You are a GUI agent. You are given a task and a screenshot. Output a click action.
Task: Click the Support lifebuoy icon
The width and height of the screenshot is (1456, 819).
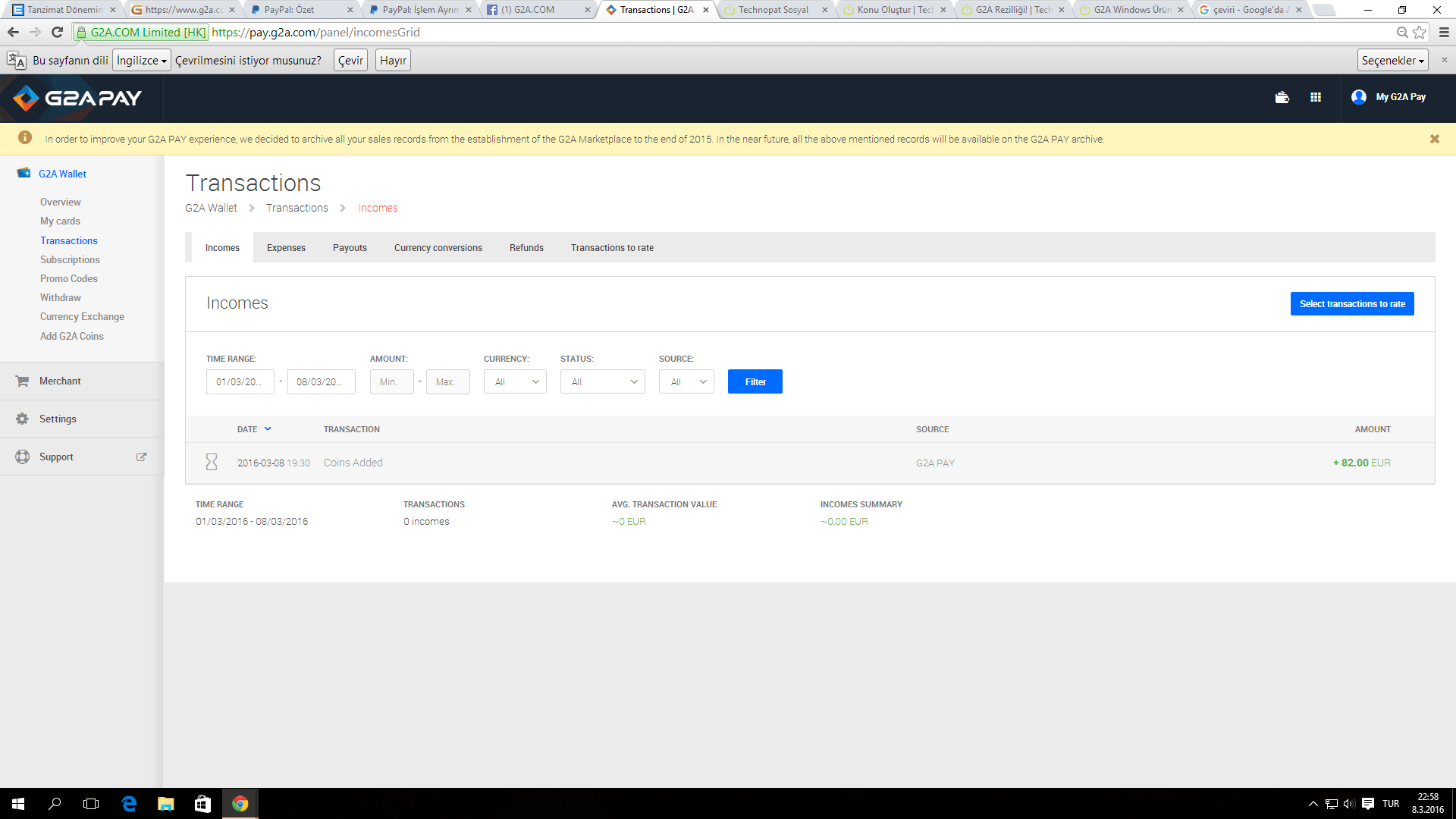(x=22, y=457)
